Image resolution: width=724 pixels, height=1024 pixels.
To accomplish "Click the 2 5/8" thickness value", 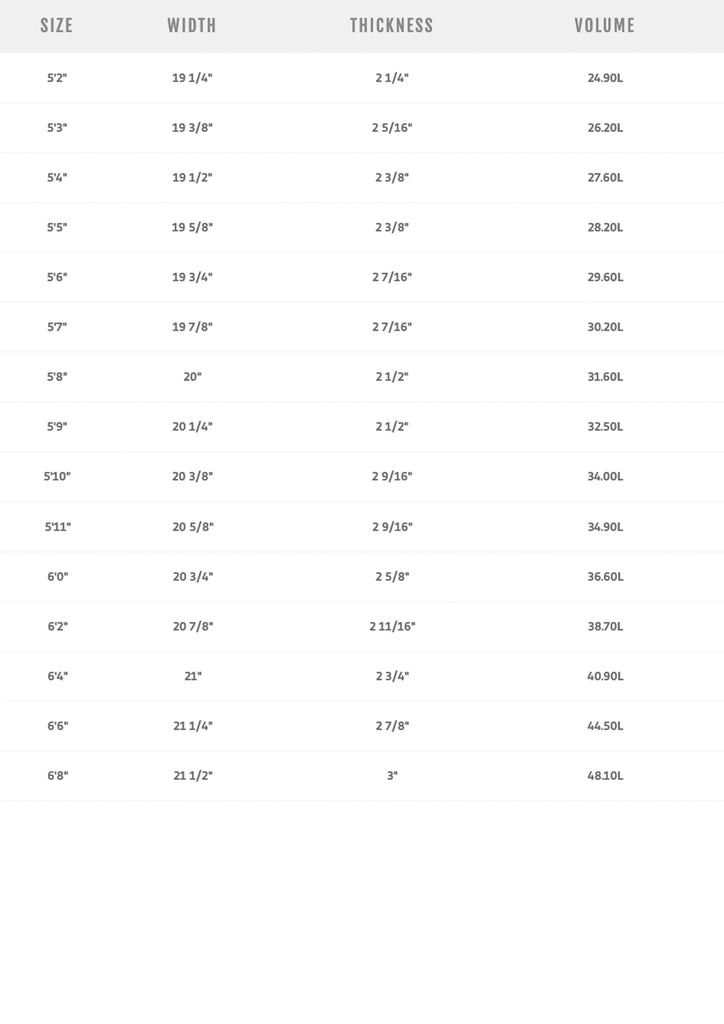I will click(x=392, y=577).
